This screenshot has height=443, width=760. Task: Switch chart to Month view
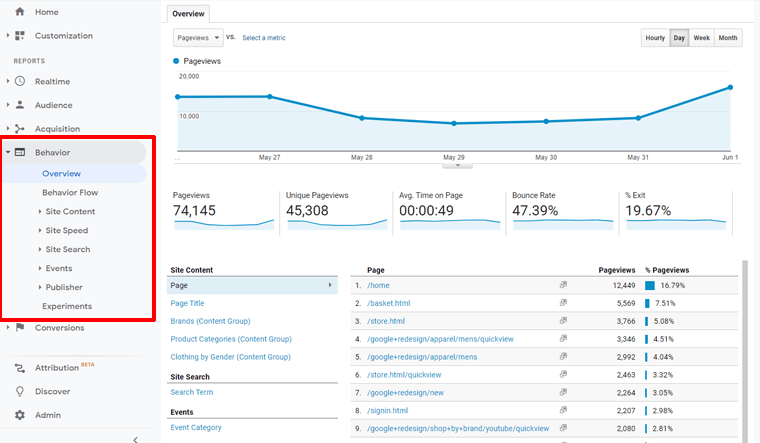click(728, 38)
